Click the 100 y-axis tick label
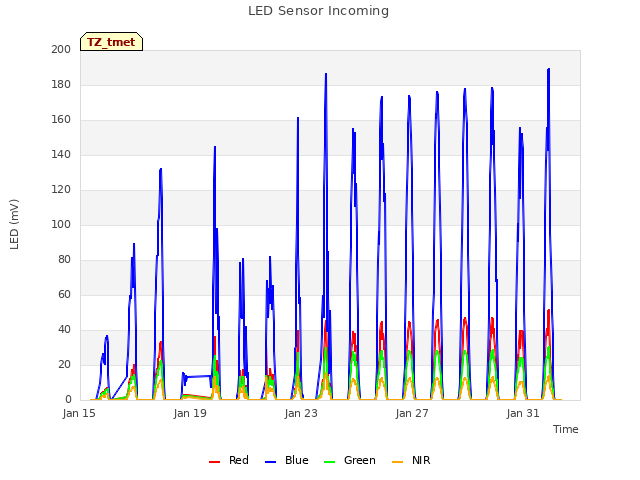The width and height of the screenshot is (640, 480). pos(61,224)
